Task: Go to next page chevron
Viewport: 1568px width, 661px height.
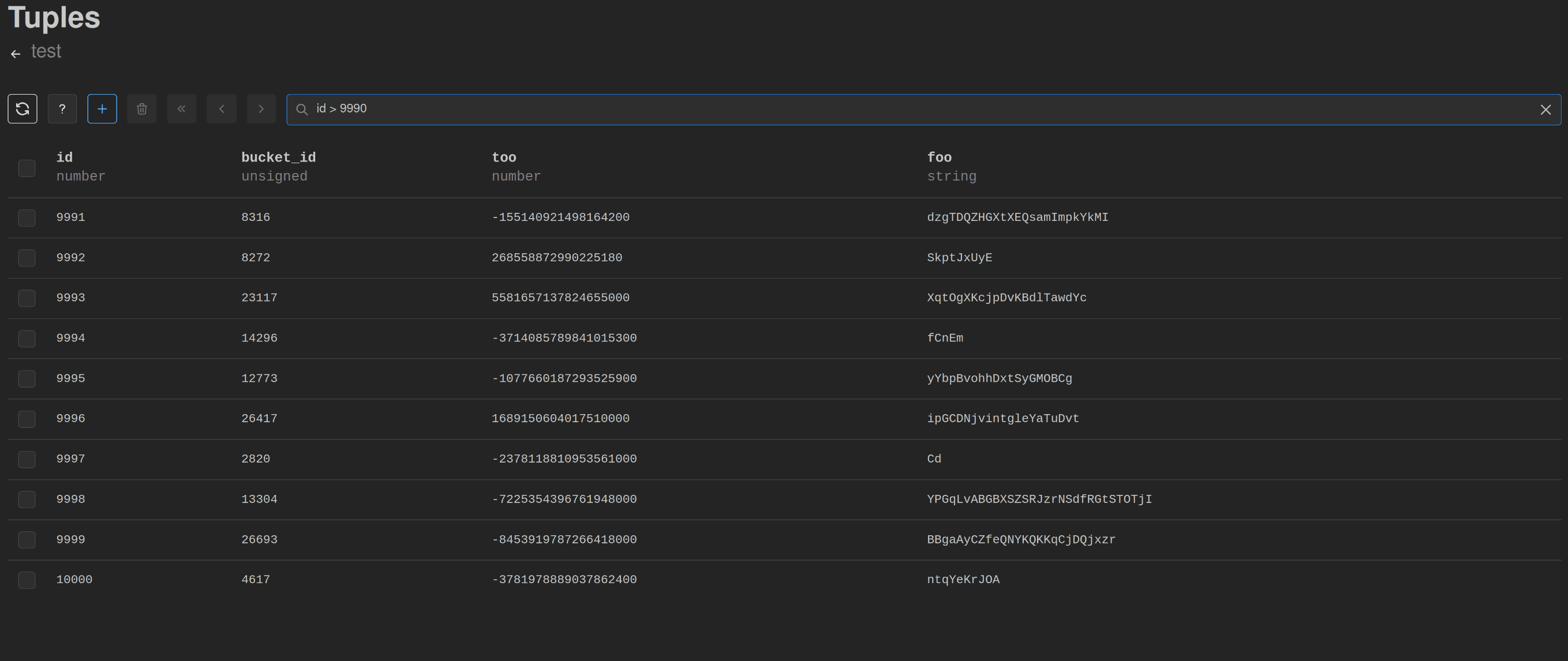Action: (261, 109)
